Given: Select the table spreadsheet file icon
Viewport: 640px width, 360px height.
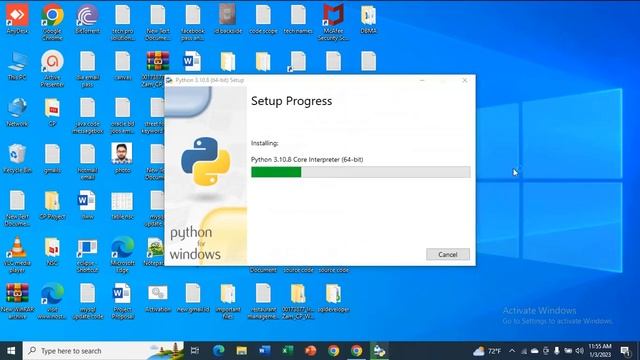Looking at the screenshot, I should [122, 205].
